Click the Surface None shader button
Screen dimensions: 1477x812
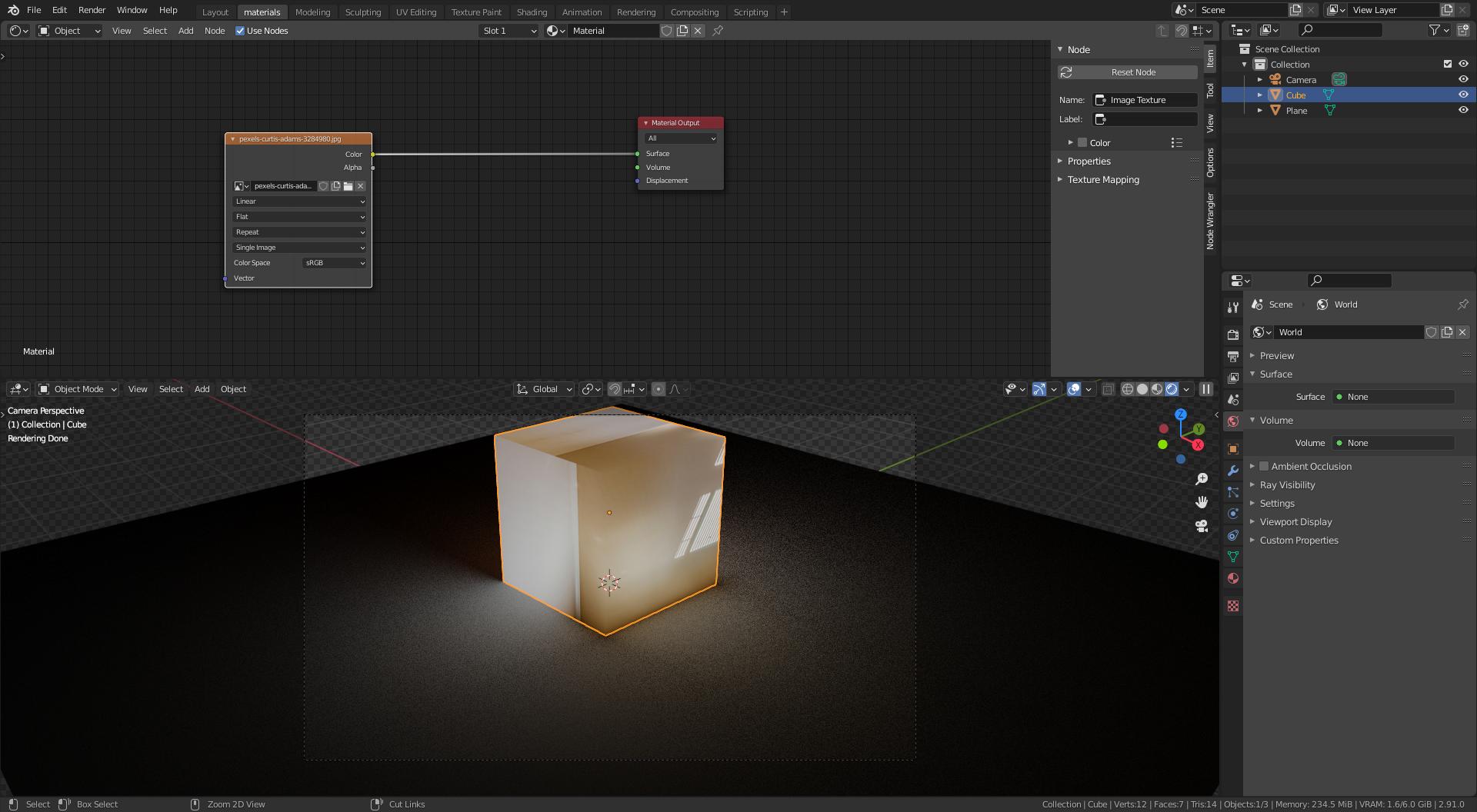(x=1393, y=397)
